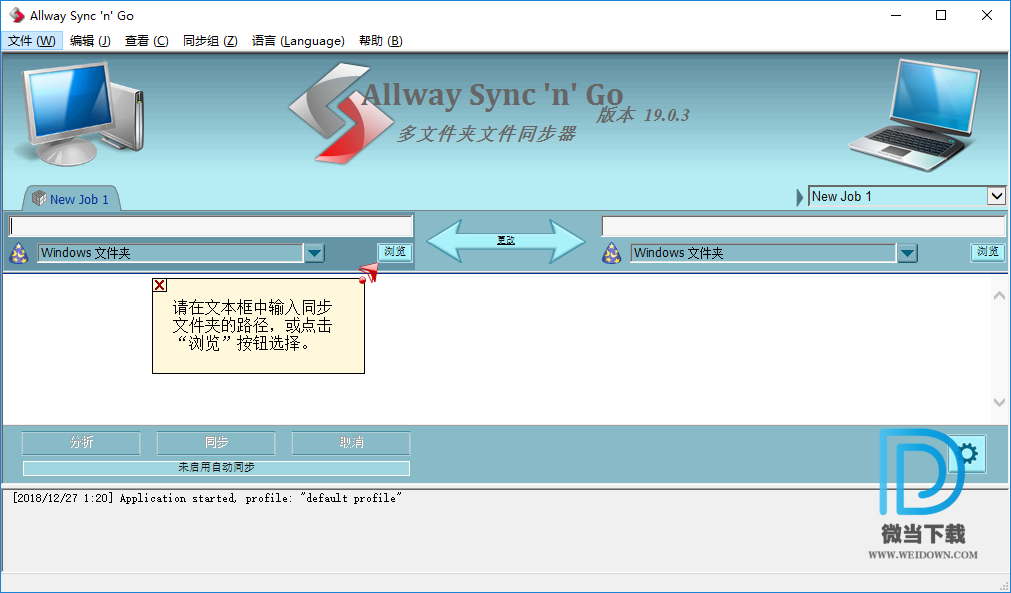Expand left Windows 文件夹 type dropdown
The width and height of the screenshot is (1011, 593).
[x=314, y=253]
